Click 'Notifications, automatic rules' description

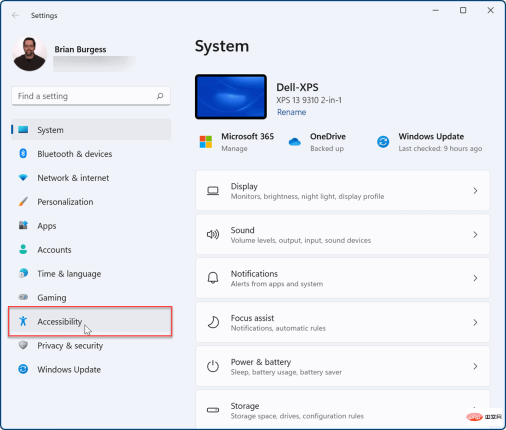click(x=278, y=328)
